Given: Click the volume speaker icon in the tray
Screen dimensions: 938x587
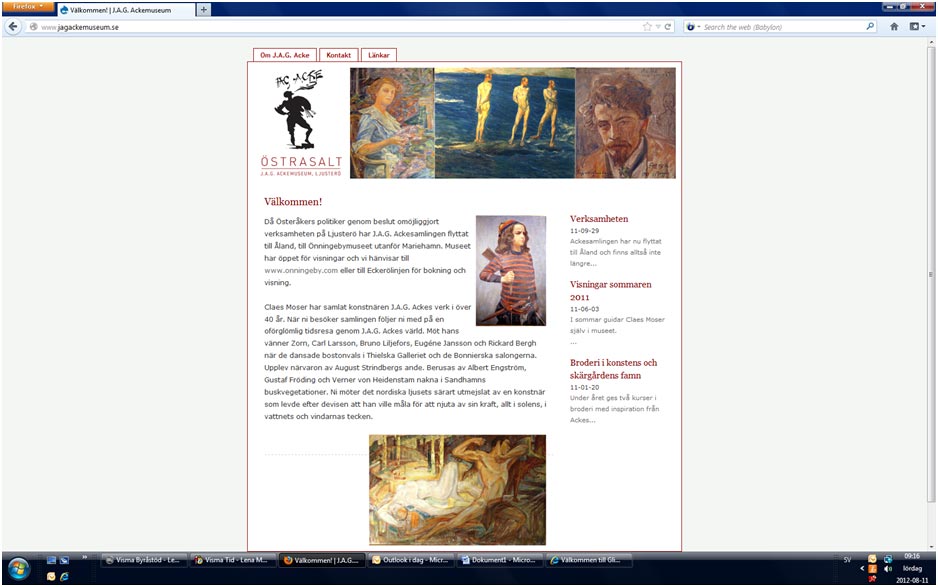Looking at the screenshot, I should [x=888, y=568].
